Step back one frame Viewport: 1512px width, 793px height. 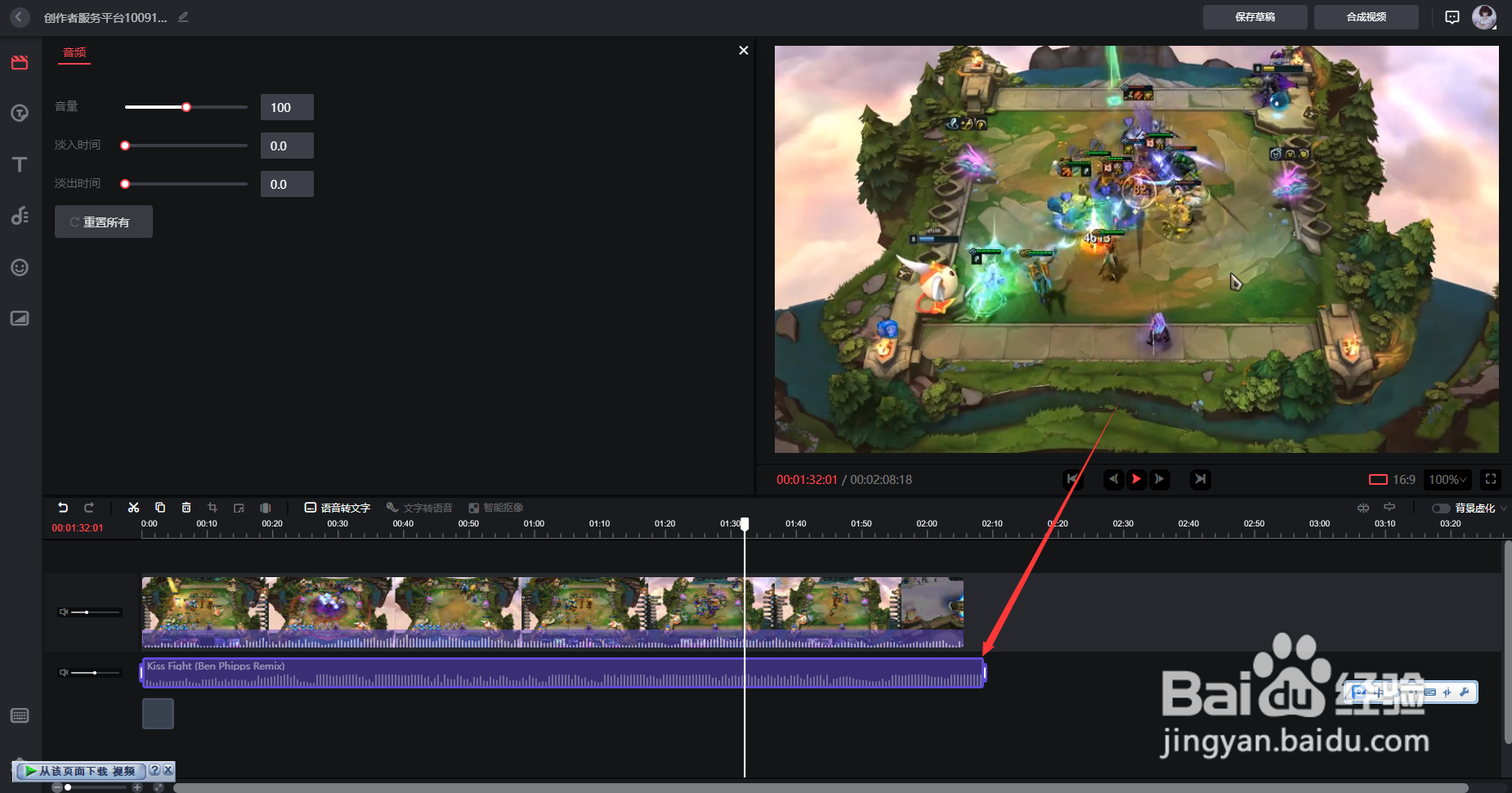[x=1113, y=479]
